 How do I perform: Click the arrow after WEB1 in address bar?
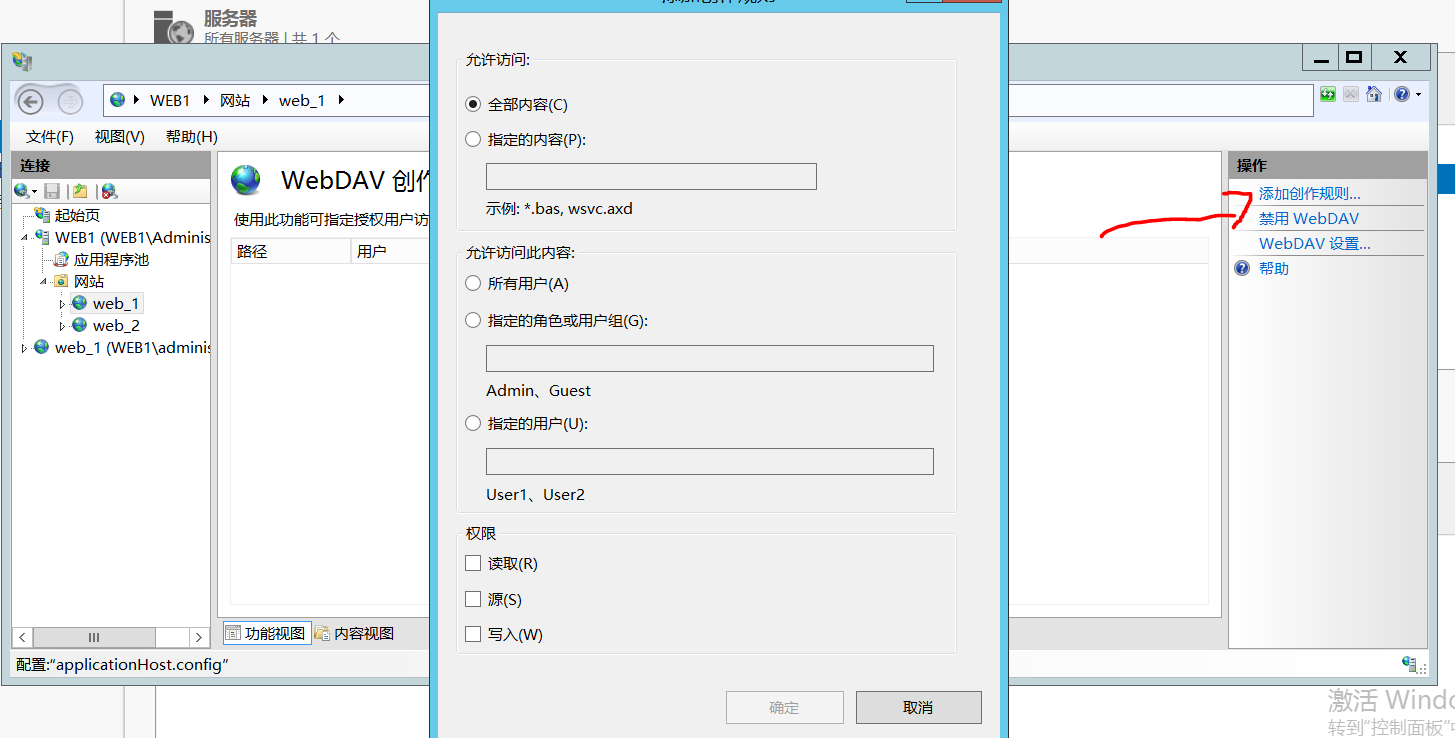pos(206,100)
